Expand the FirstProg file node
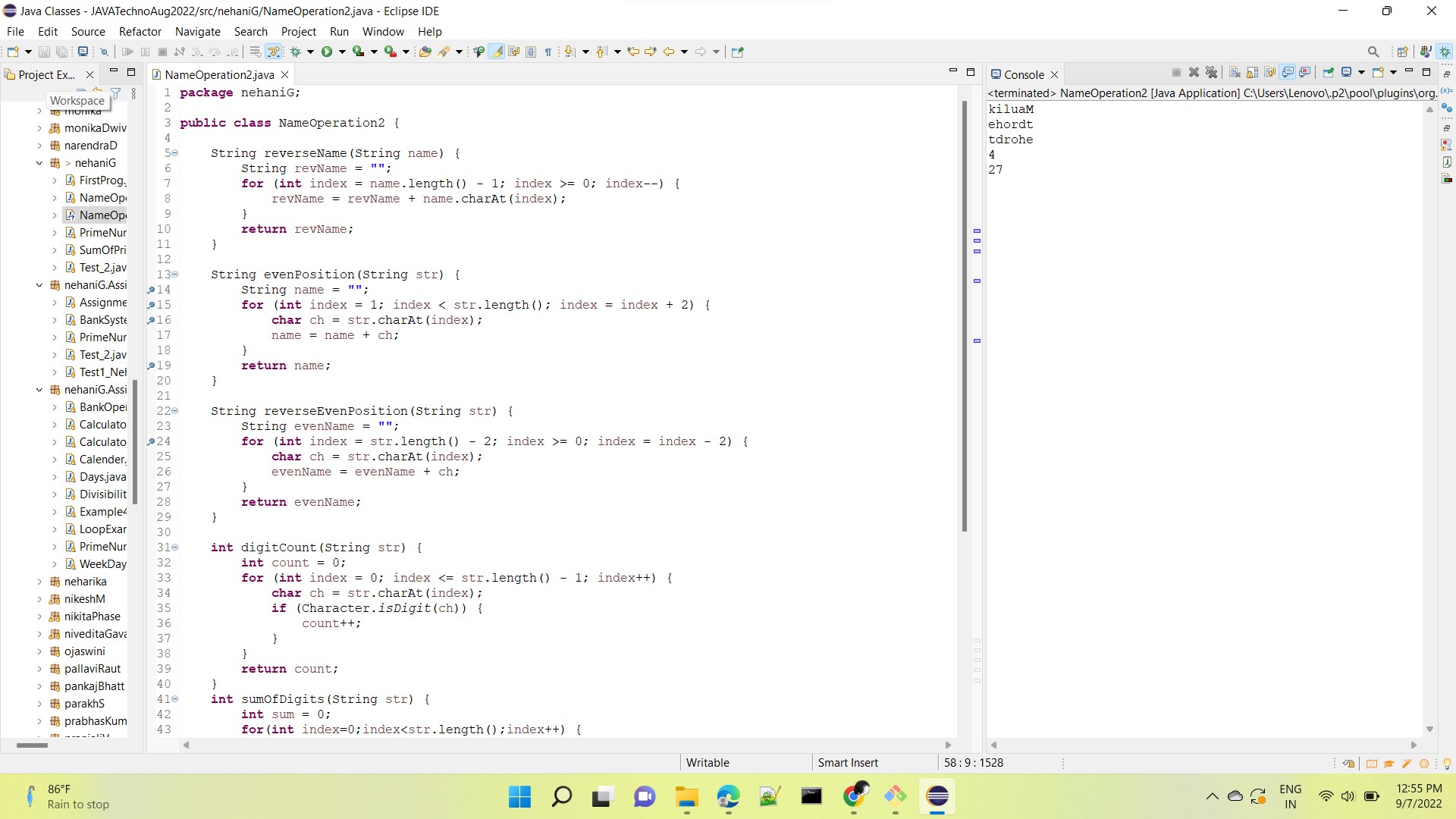Image resolution: width=1456 pixels, height=819 pixels. pyautogui.click(x=55, y=180)
